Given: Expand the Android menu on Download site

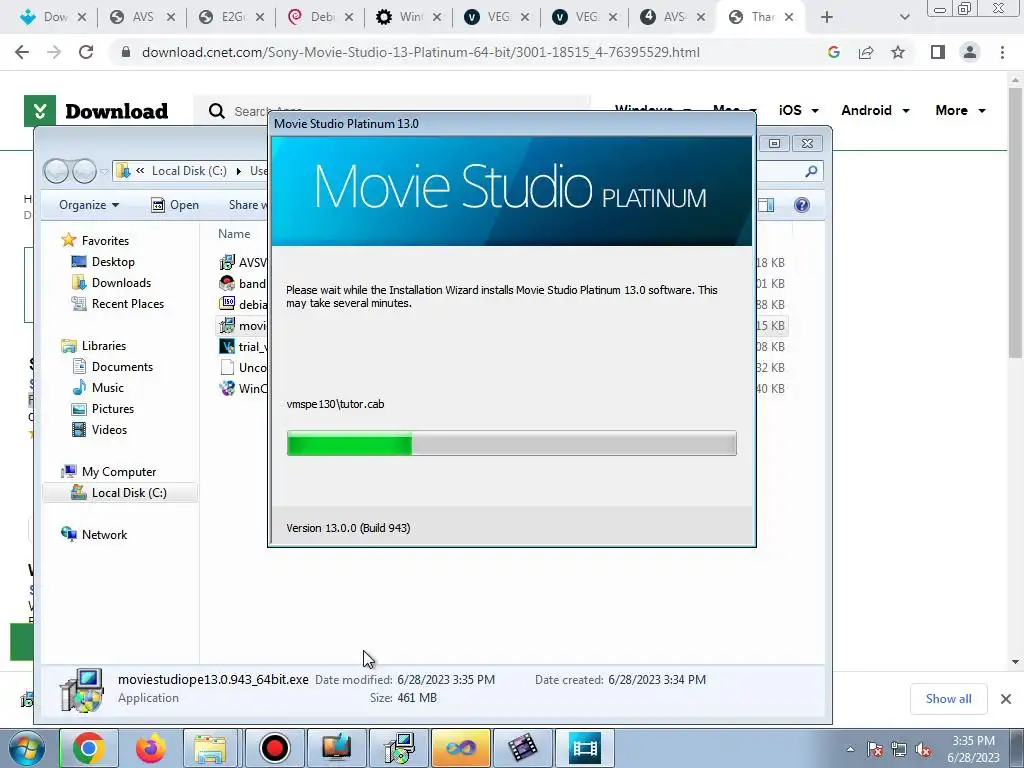Looking at the screenshot, I should click(875, 110).
